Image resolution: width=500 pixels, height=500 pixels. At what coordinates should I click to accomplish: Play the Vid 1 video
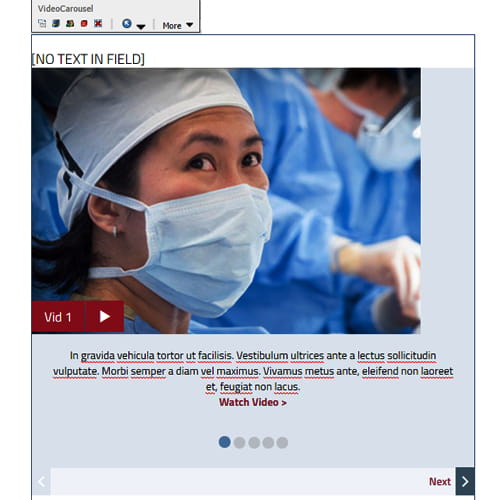click(105, 316)
